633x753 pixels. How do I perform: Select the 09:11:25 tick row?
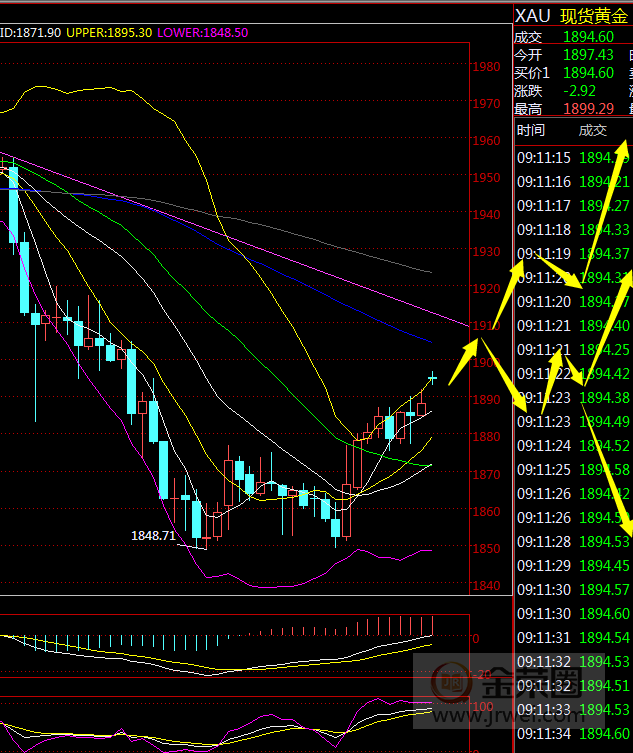point(572,469)
